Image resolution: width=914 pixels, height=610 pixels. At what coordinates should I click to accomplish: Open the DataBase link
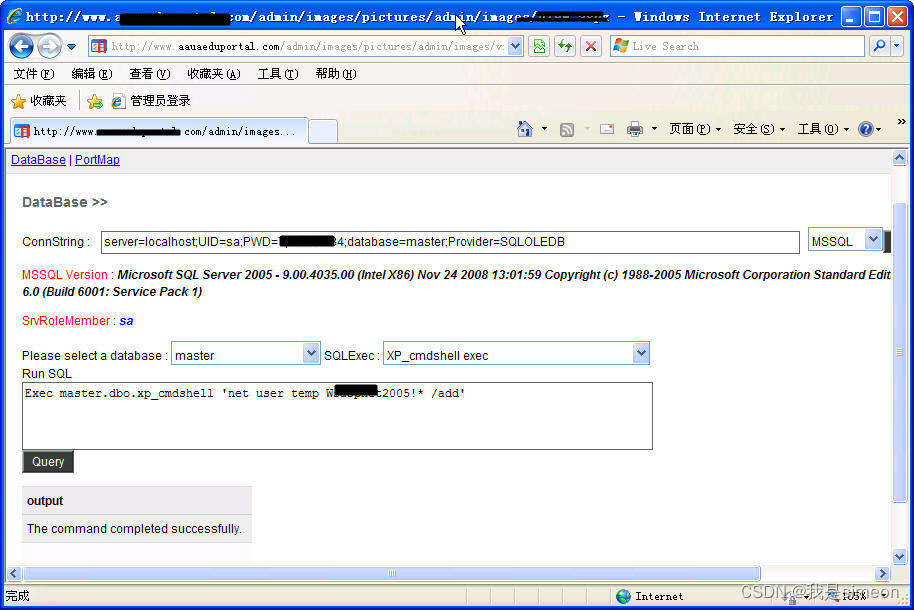click(x=38, y=160)
